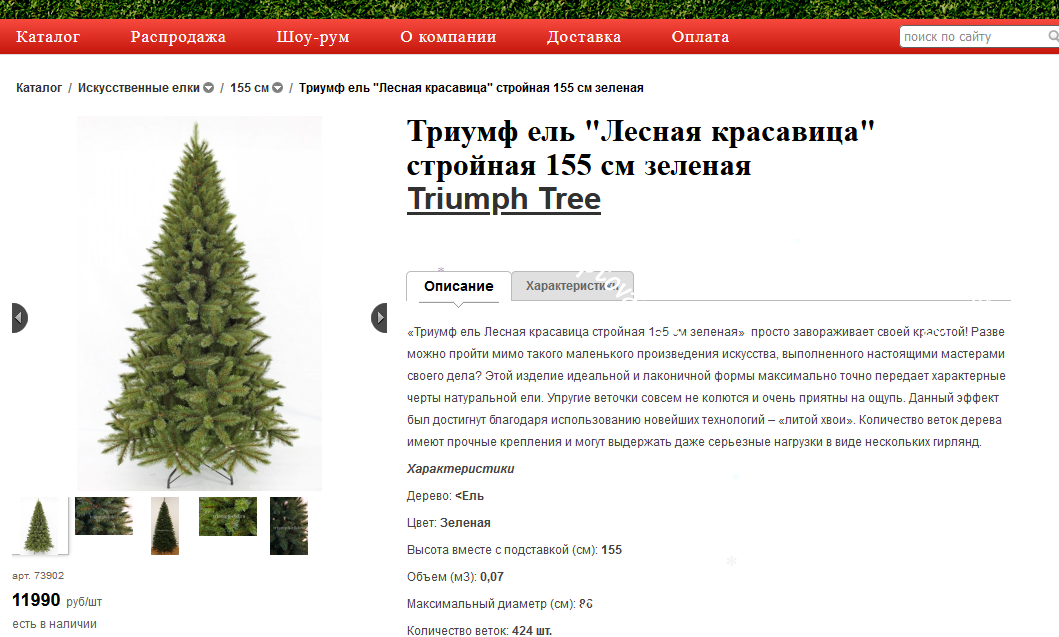Click the Максимальный диаметр (см) line
The image size is (1059, 637).
[x=500, y=604]
